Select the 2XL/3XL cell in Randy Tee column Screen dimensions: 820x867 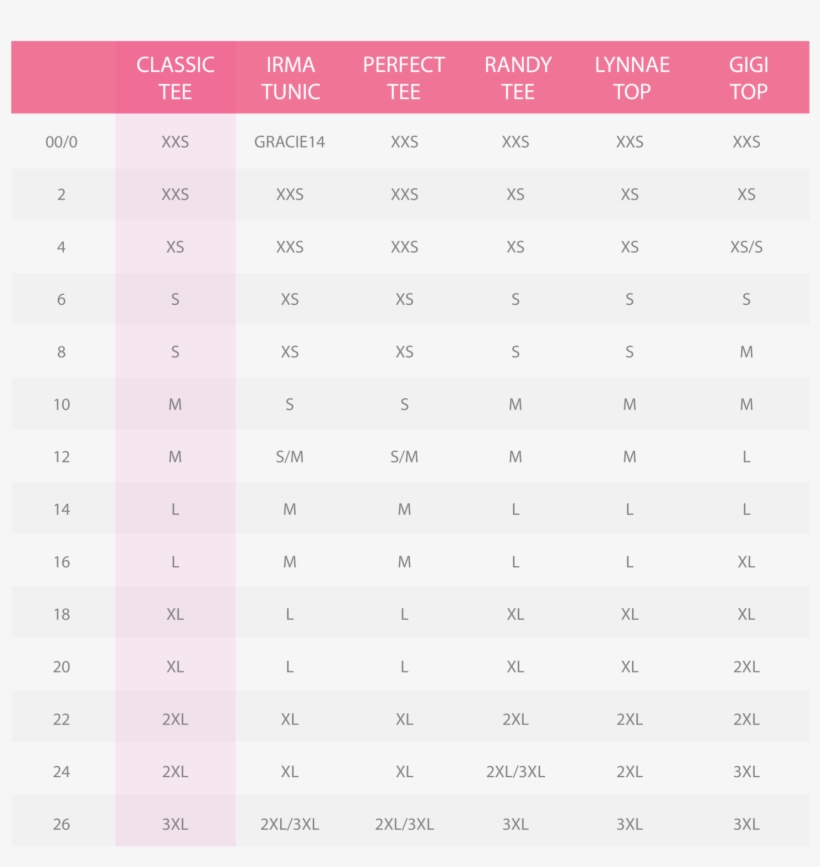pyautogui.click(x=515, y=772)
